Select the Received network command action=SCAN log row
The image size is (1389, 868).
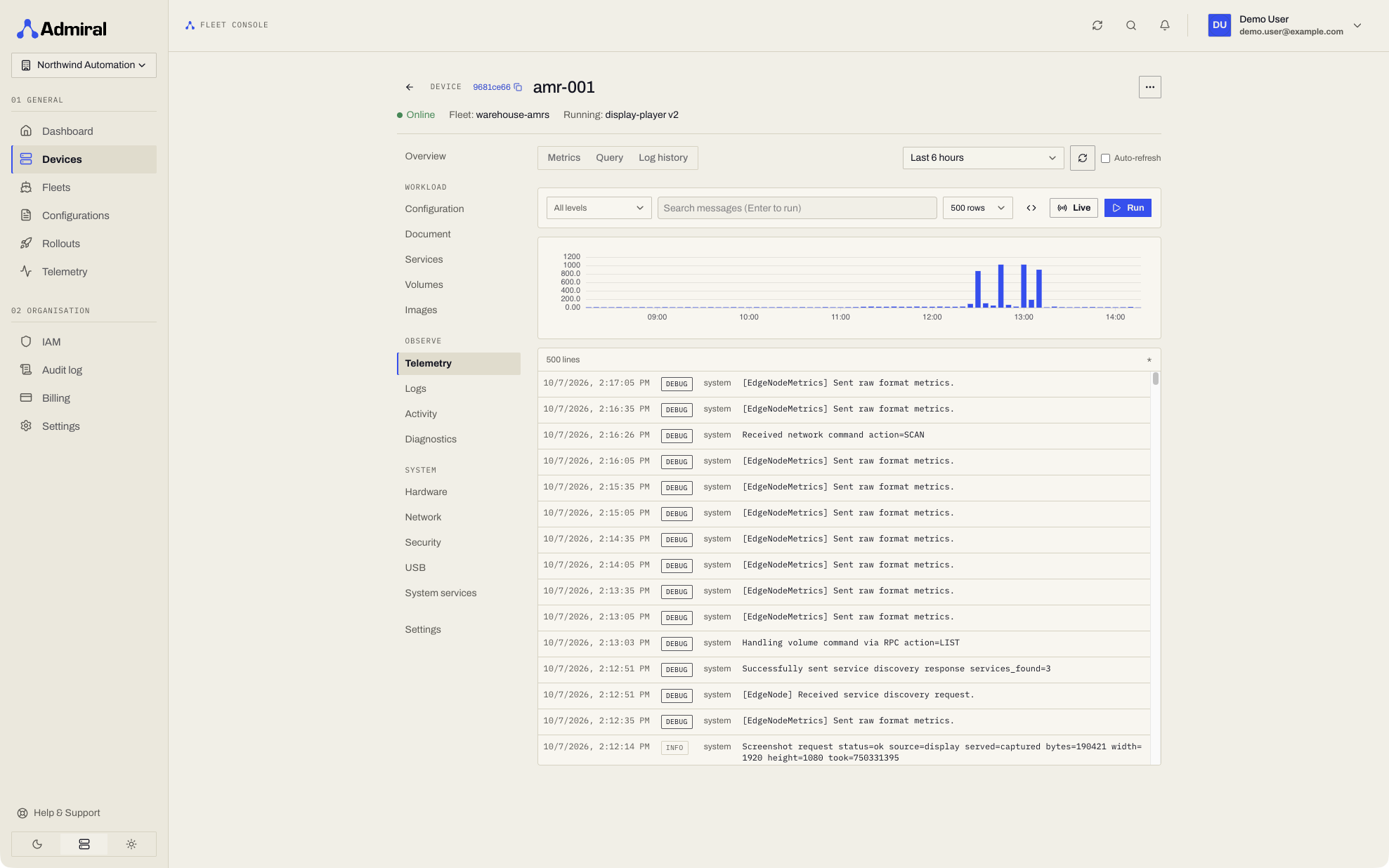pyautogui.click(x=844, y=436)
